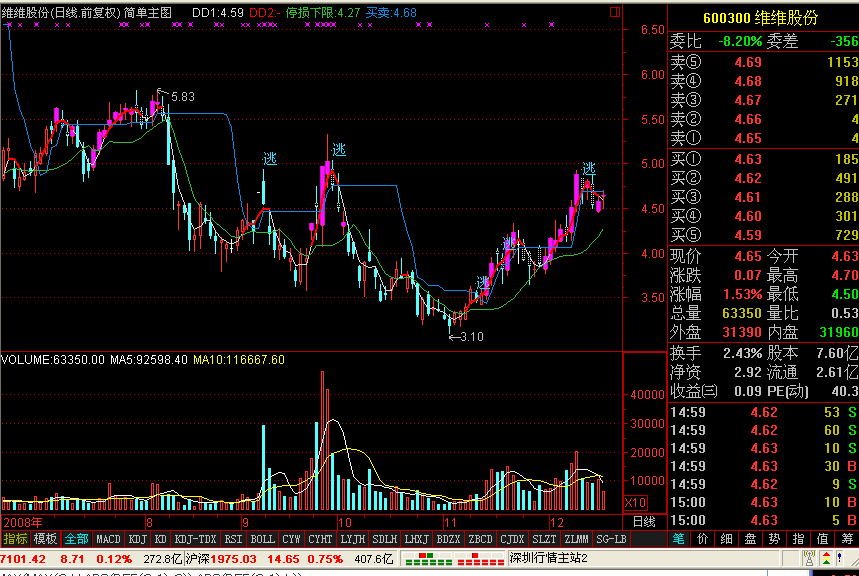
Task: Switch indicator to RSI
Action: tap(233, 539)
